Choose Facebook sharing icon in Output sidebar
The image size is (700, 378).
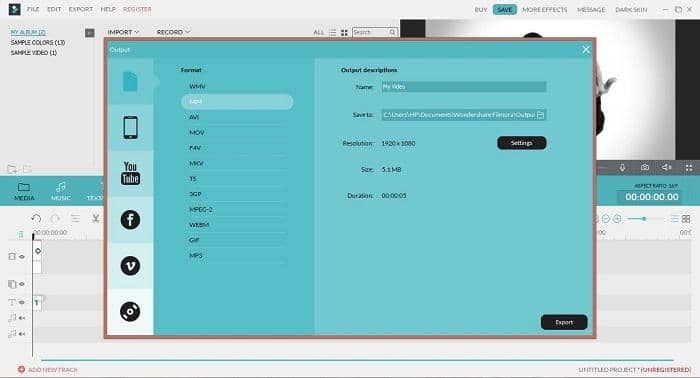pyautogui.click(x=130, y=220)
